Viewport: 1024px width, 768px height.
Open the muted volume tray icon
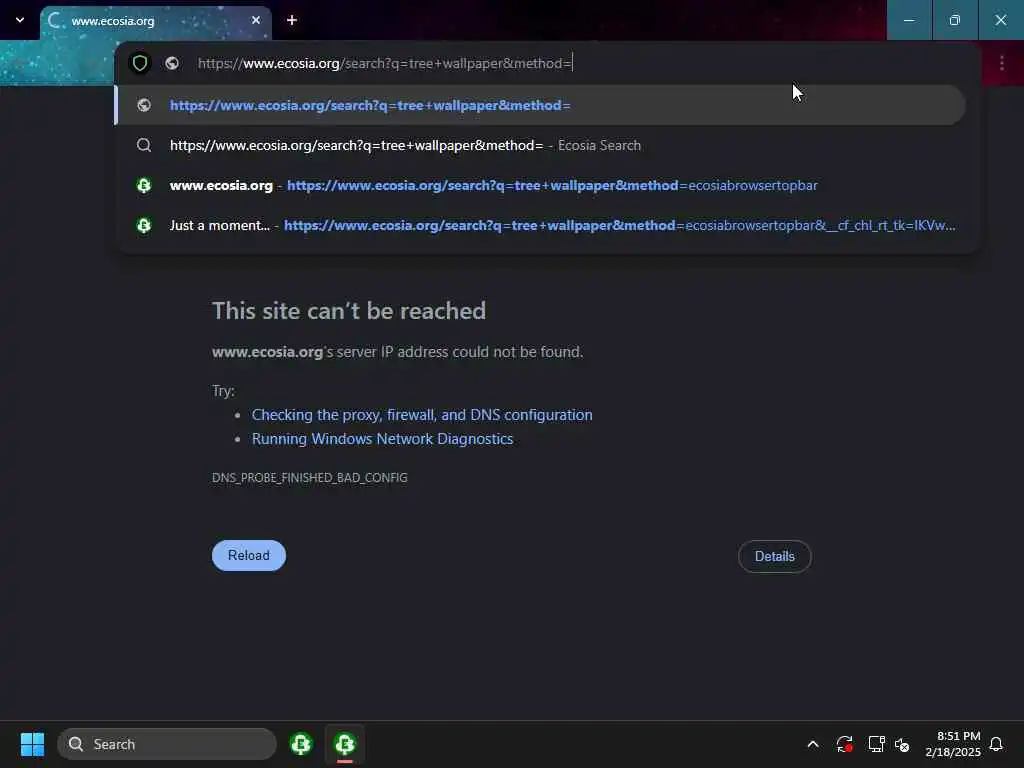coord(902,744)
